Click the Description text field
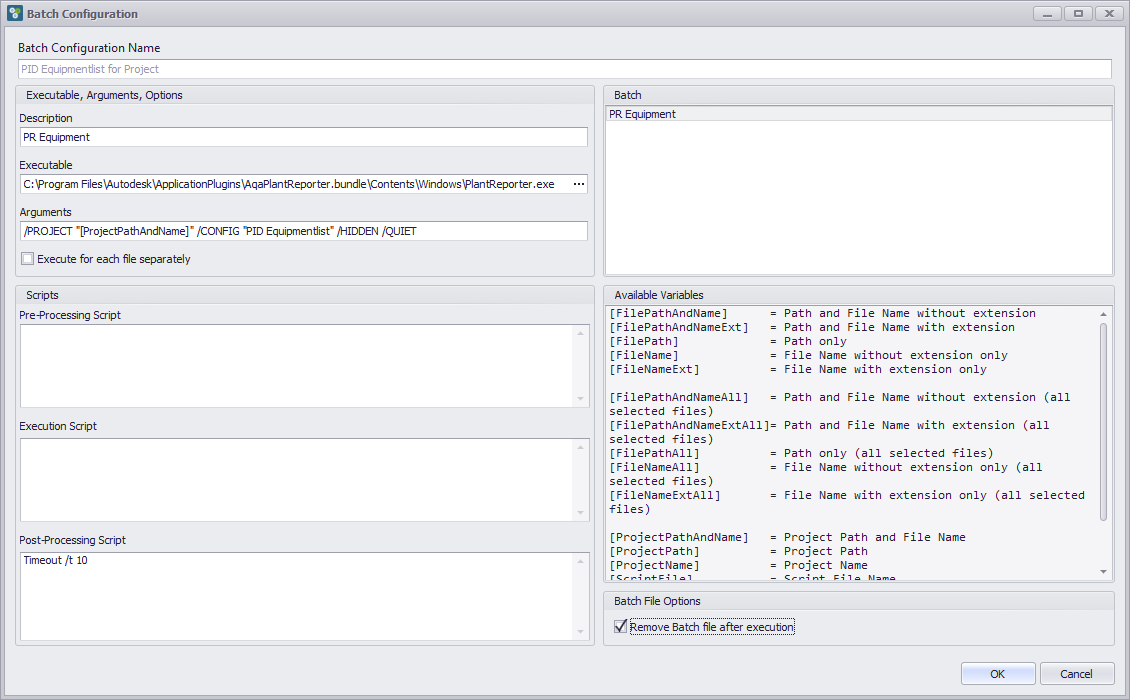The height and width of the screenshot is (700, 1130). (303, 137)
